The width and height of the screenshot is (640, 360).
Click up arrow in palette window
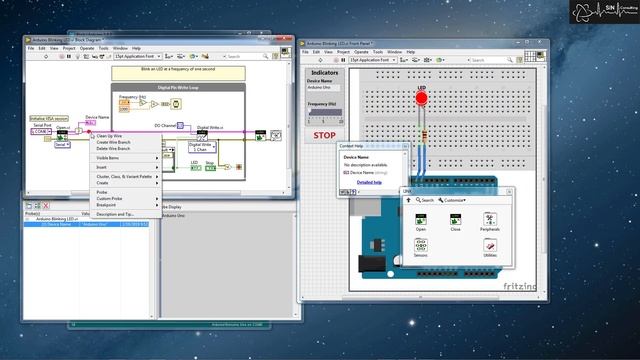pos(408,200)
